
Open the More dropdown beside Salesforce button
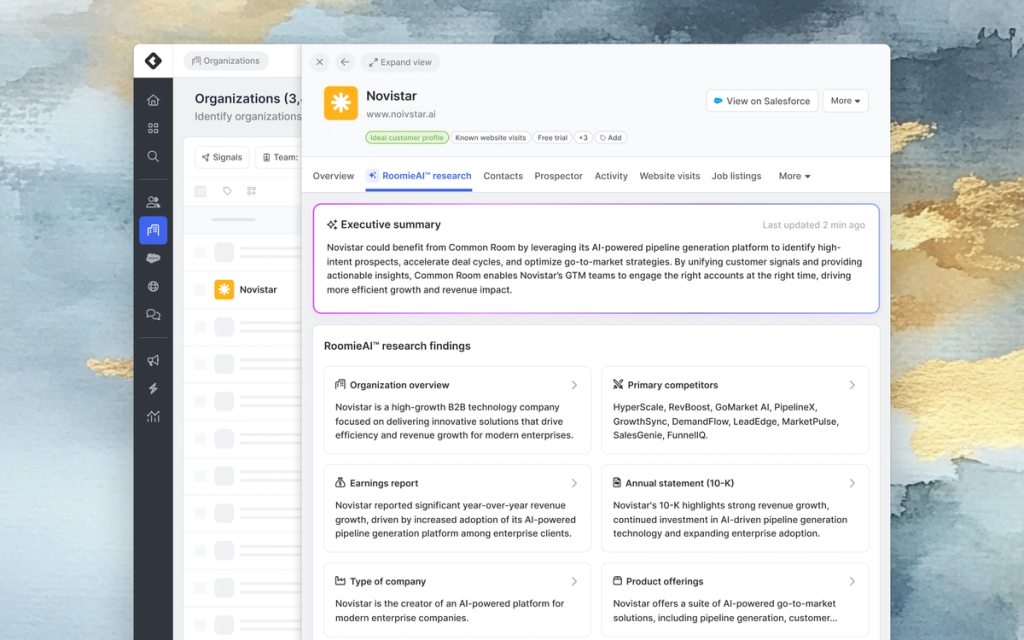(845, 101)
